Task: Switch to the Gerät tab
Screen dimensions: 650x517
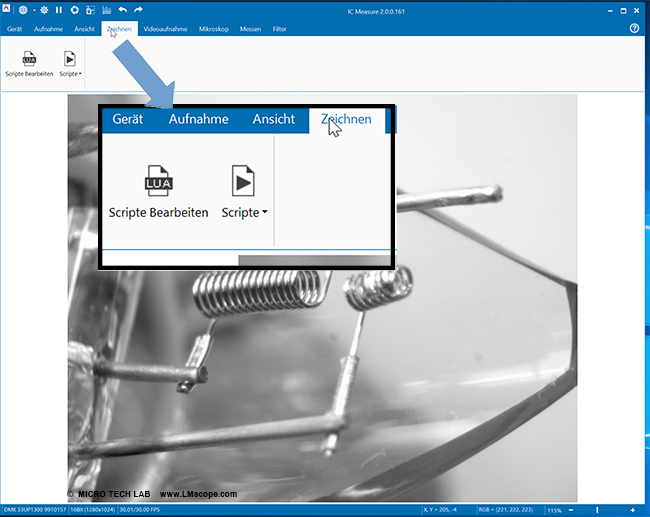Action: [x=16, y=29]
